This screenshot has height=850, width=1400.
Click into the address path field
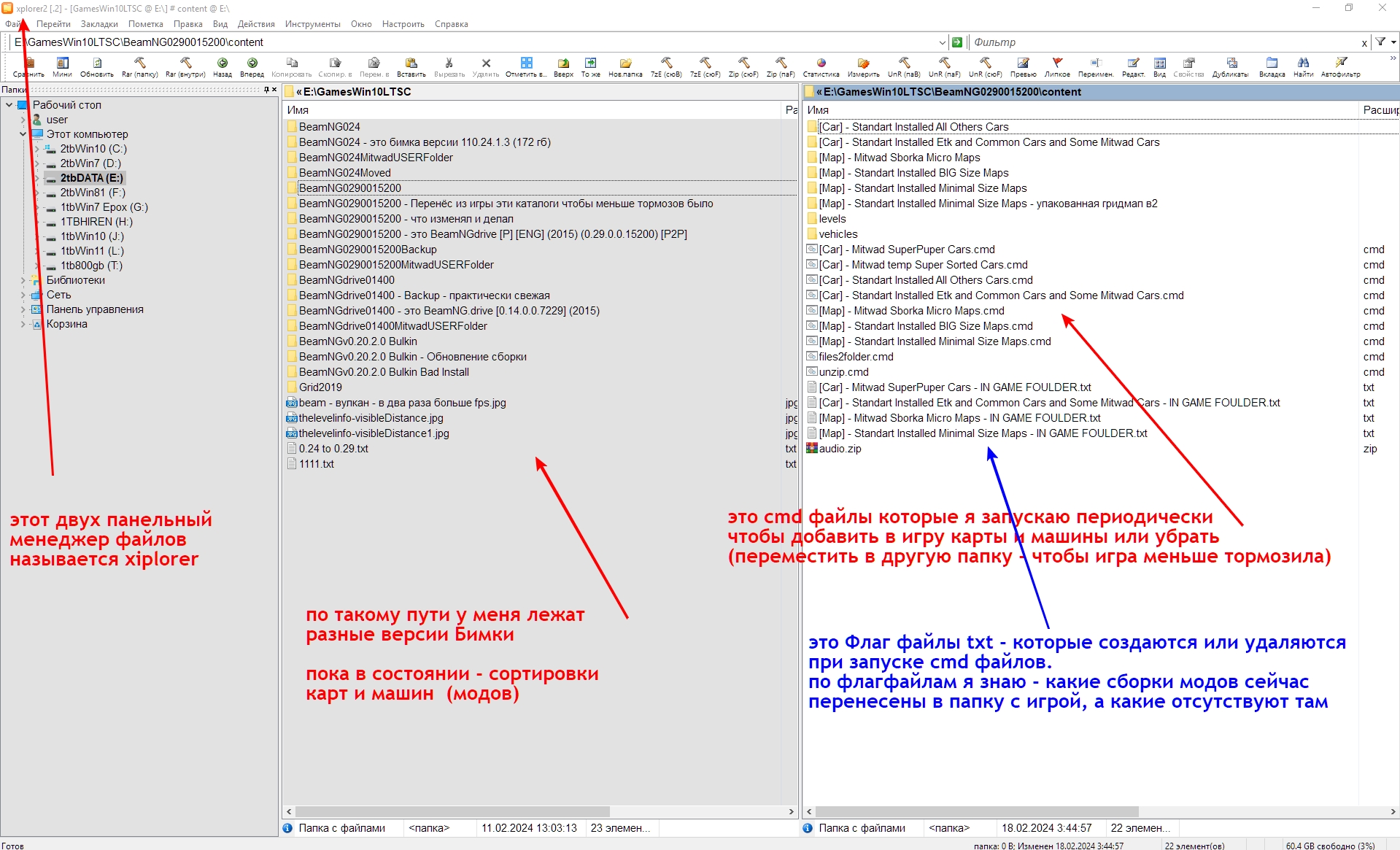coord(474,42)
